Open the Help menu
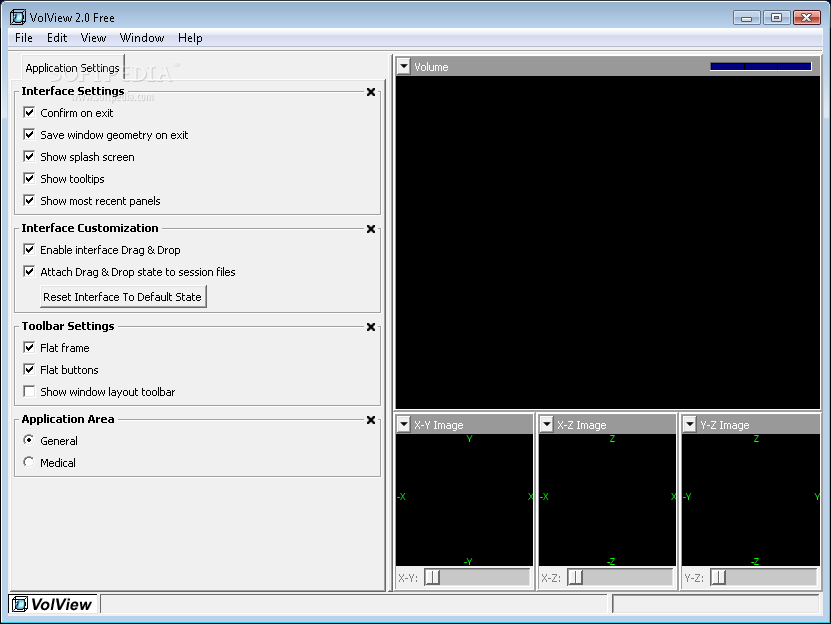831x624 pixels. (190, 38)
